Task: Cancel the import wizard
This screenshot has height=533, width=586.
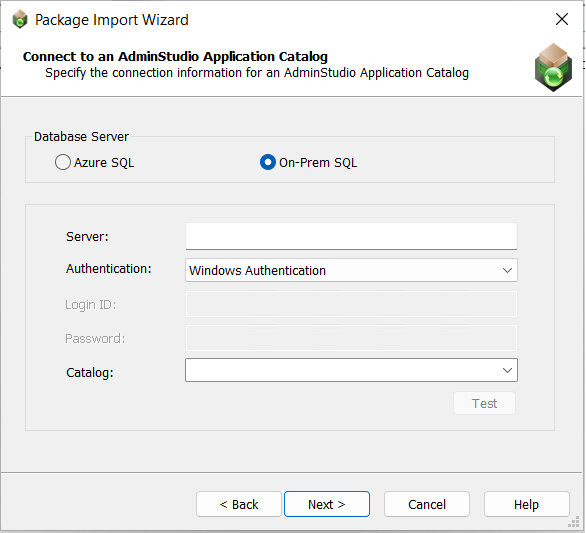Action: pos(427,504)
